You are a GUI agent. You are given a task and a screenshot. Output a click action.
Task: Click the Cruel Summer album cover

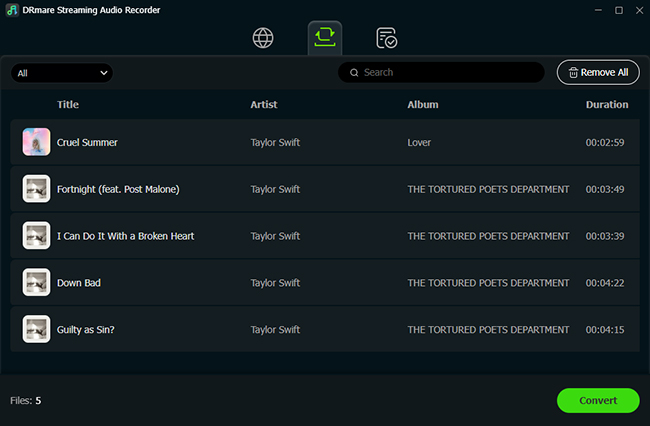pos(36,142)
